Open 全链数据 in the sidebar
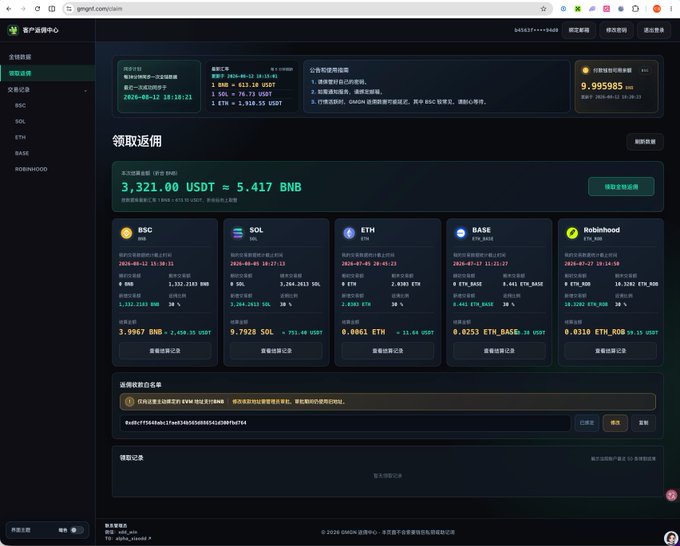Viewport: 680px width, 546px height. (48, 57)
